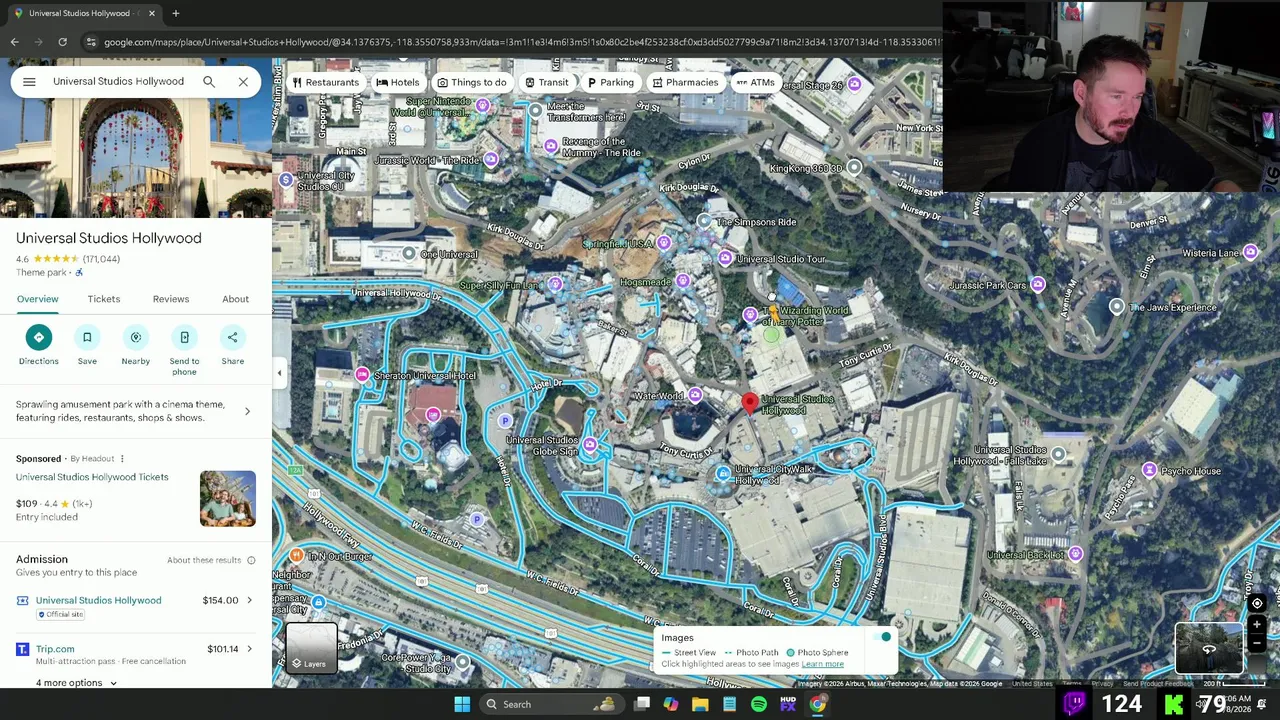Zoom in on the map
The height and width of the screenshot is (720, 1280).
pyautogui.click(x=1257, y=625)
